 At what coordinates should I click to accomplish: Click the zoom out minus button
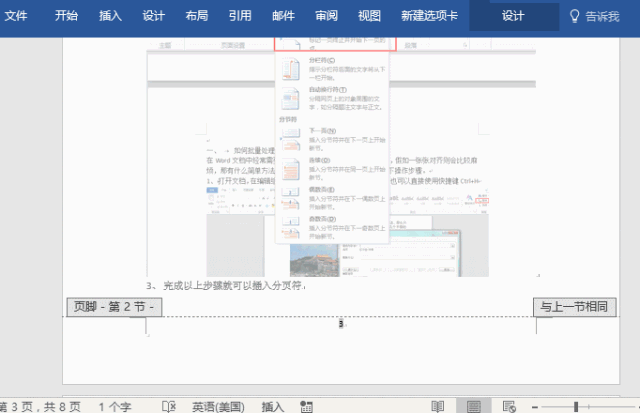[x=535, y=407]
